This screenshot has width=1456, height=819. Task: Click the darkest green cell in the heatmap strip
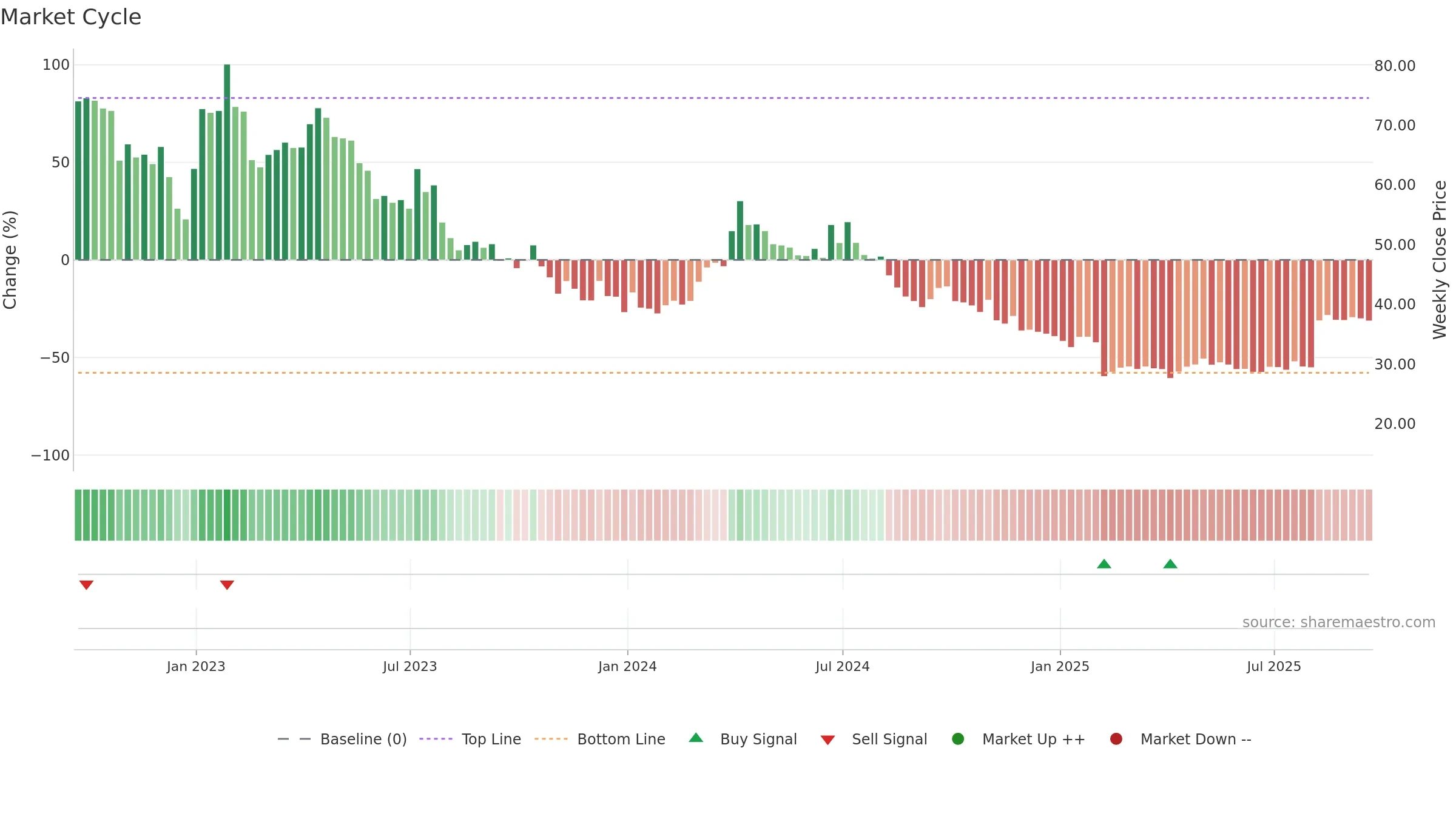[x=227, y=515]
